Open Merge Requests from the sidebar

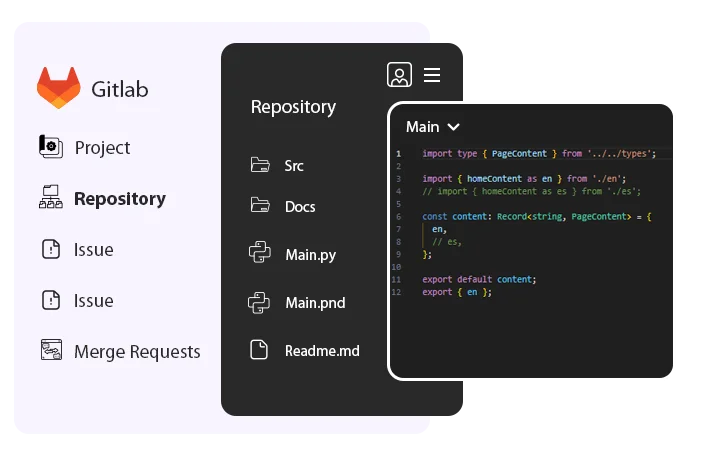tap(137, 351)
